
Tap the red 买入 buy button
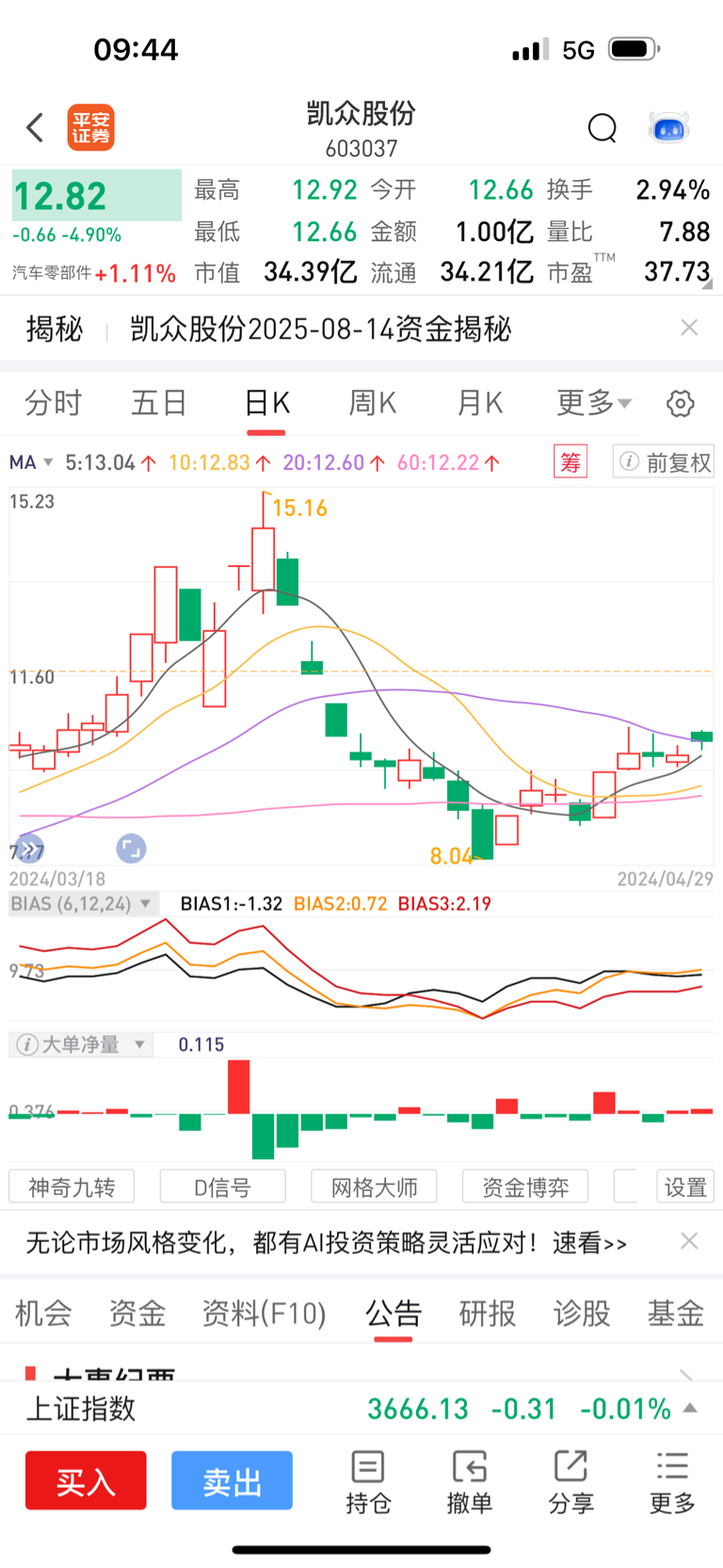[x=86, y=1480]
